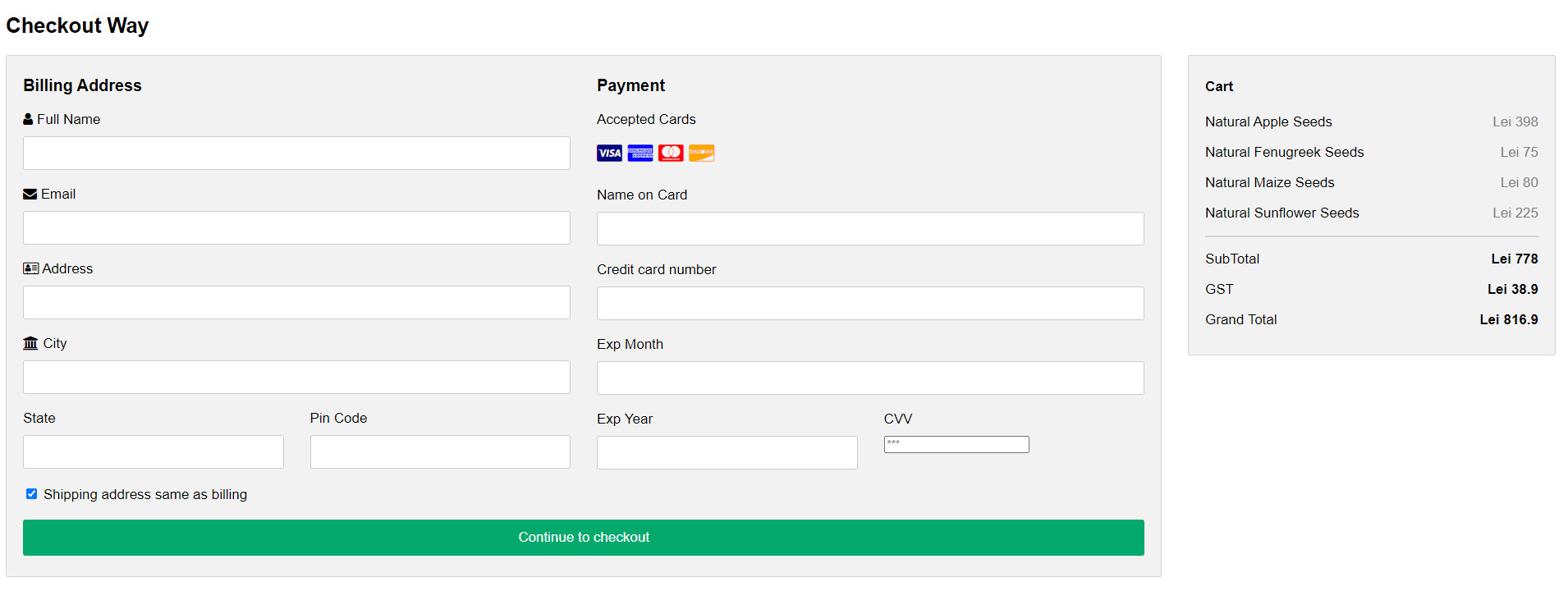The height and width of the screenshot is (614, 1568).
Task: Click the American Express card icon
Action: click(640, 153)
